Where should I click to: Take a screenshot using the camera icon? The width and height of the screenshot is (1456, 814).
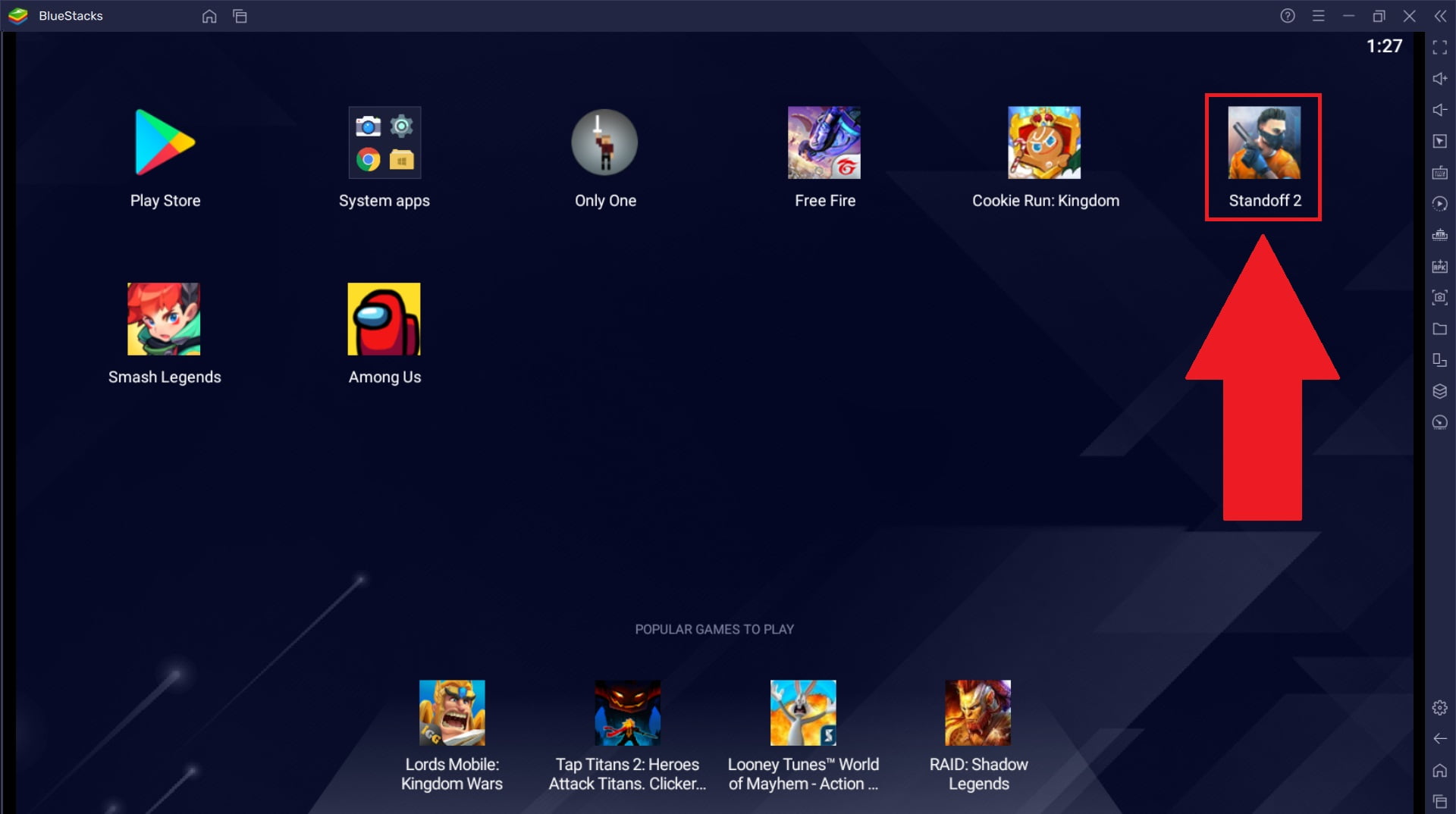(x=1439, y=297)
